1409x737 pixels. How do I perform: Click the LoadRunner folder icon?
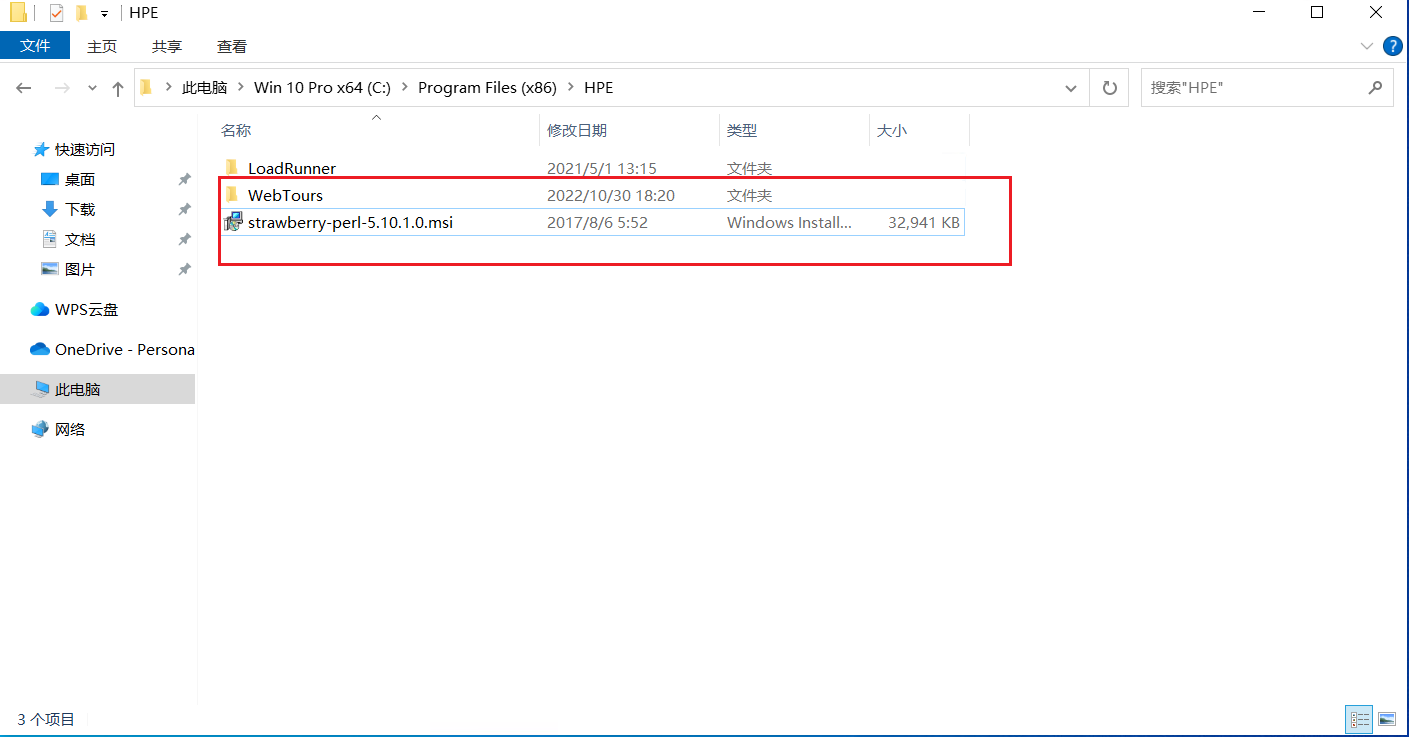click(x=232, y=168)
